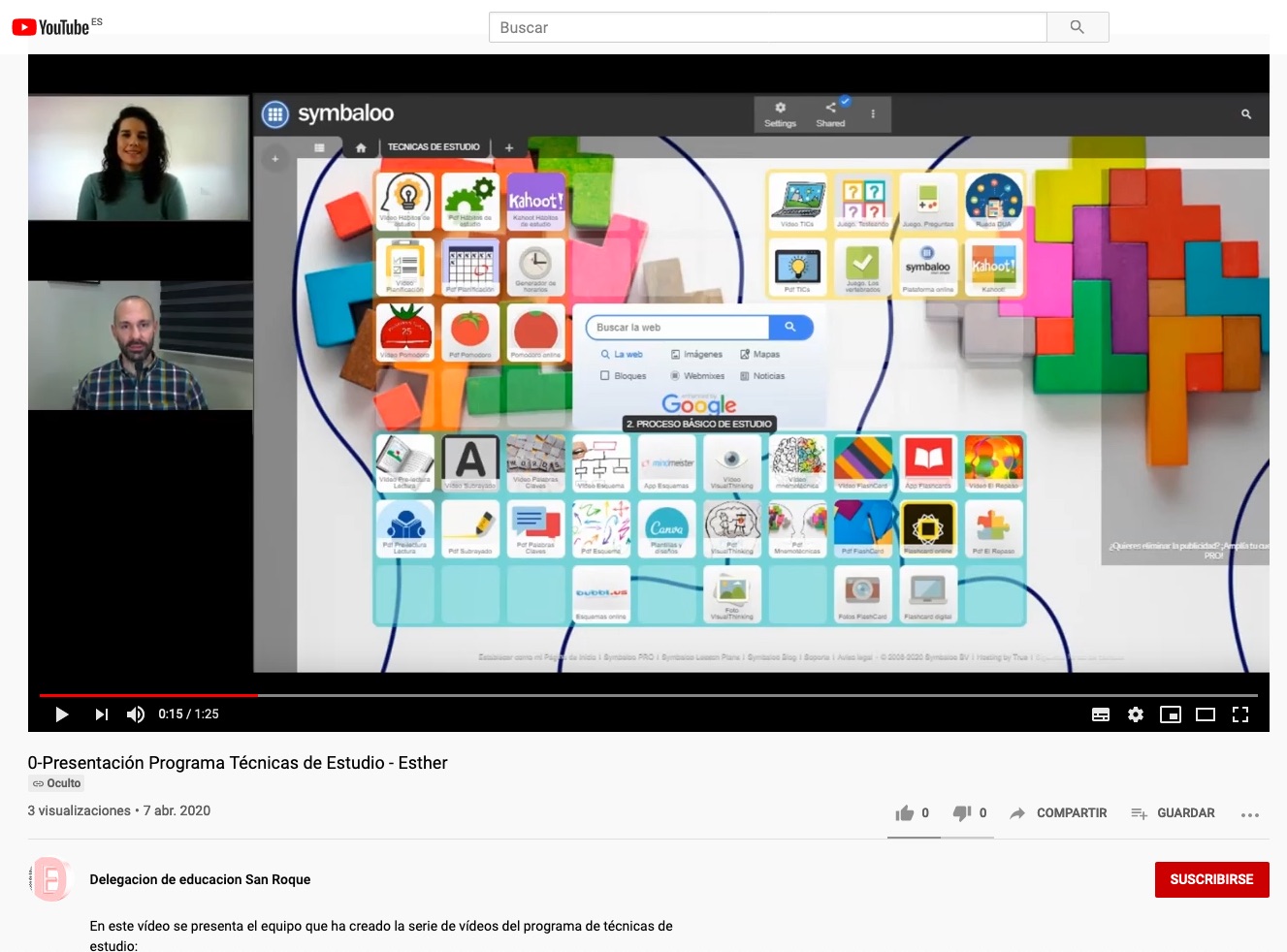Open the Video Subrayado letter A tile

point(470,462)
